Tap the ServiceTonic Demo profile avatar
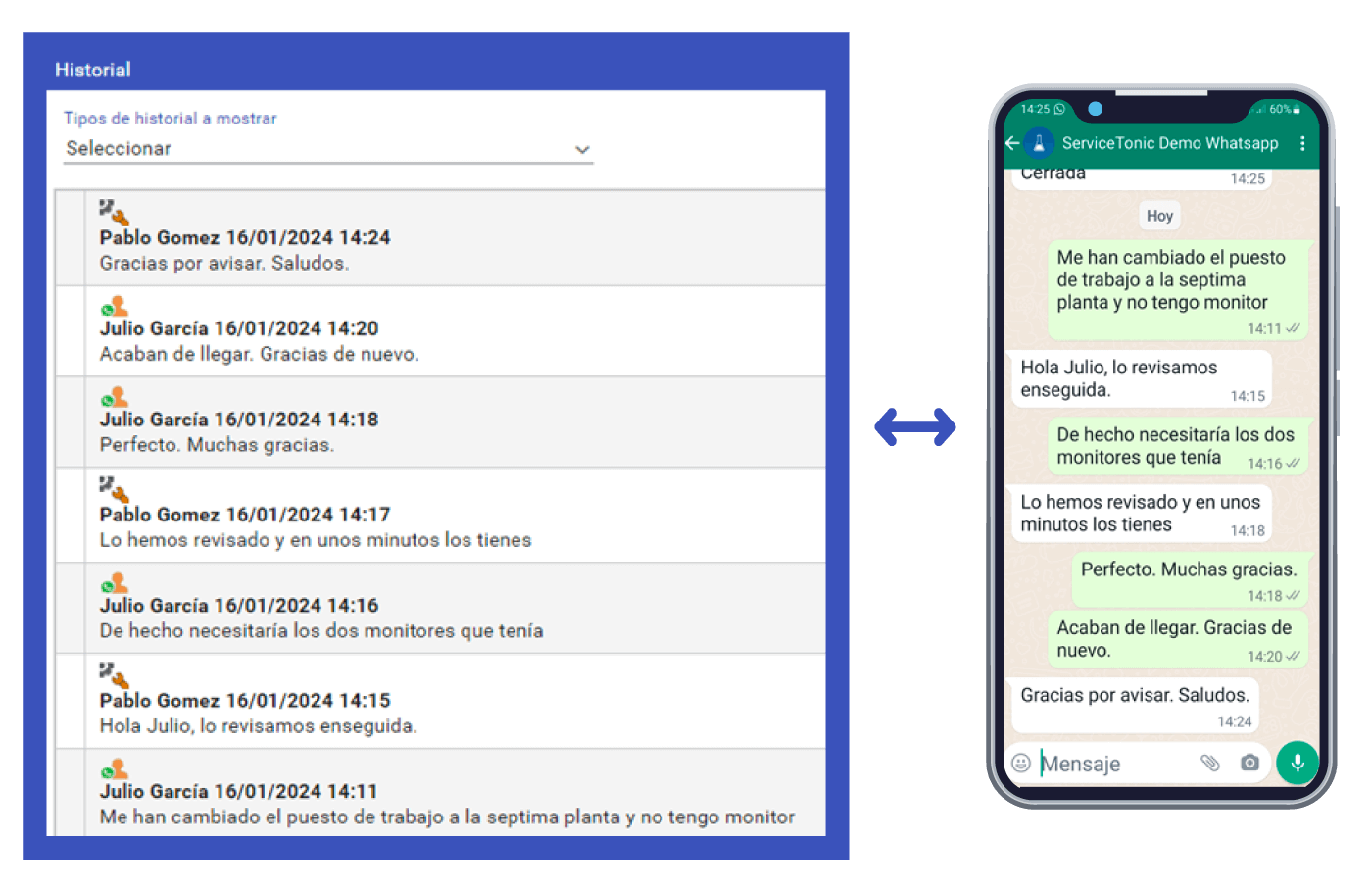Image resolution: width=1372 pixels, height=891 pixels. (1039, 143)
